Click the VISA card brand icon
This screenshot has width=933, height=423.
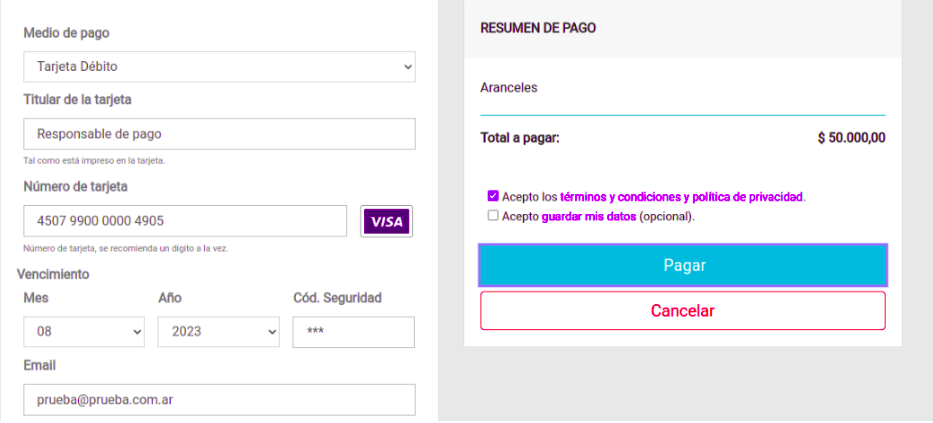[x=386, y=221]
